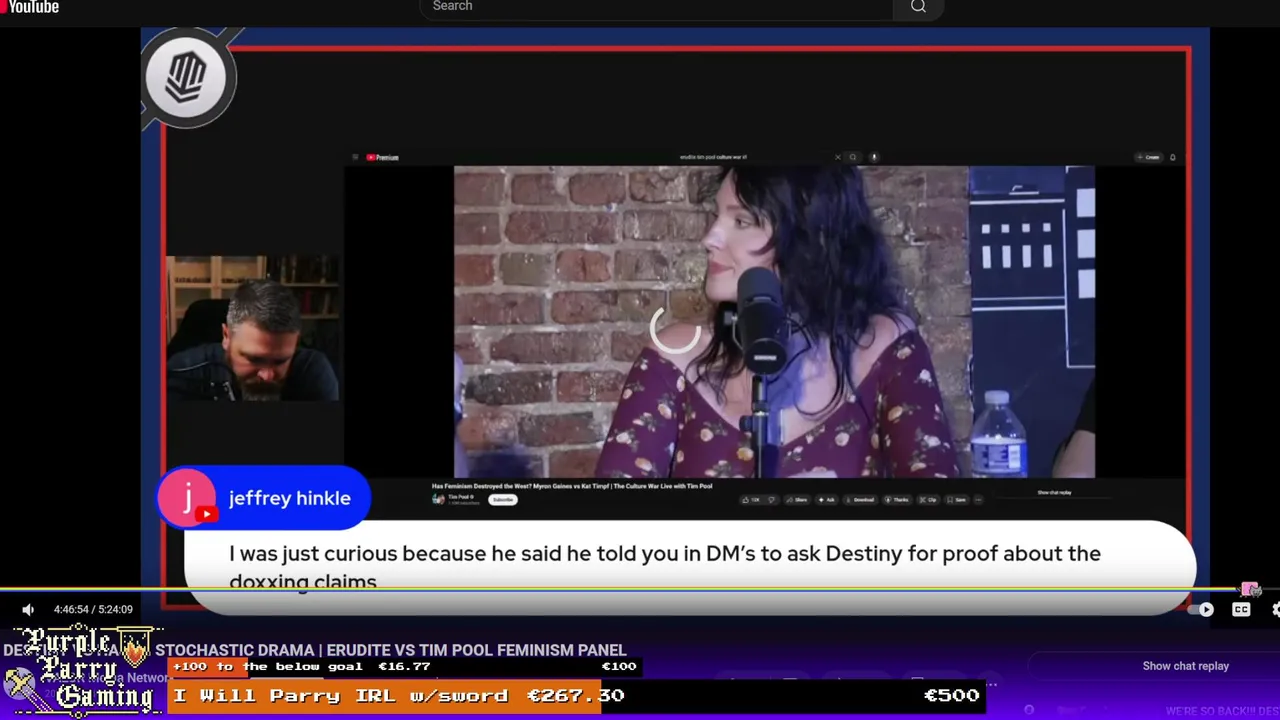Click the 4:46:54 / 5:24:09 time display
Viewport: 1280px width, 720px height.
[x=93, y=609]
